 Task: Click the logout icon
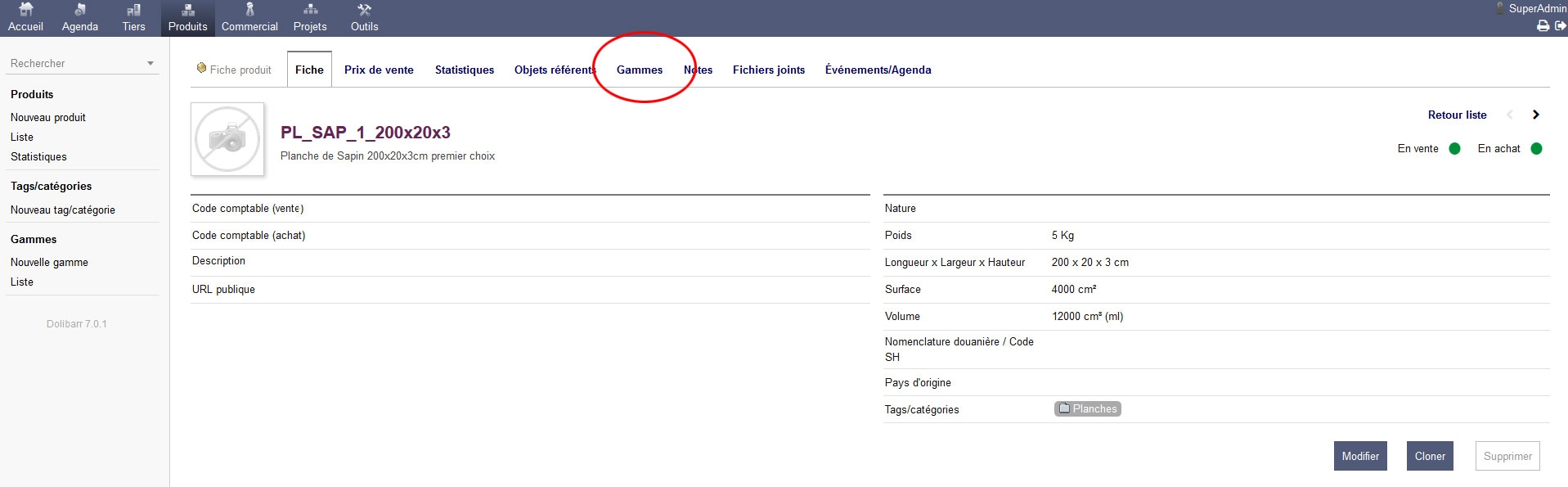1560,26
